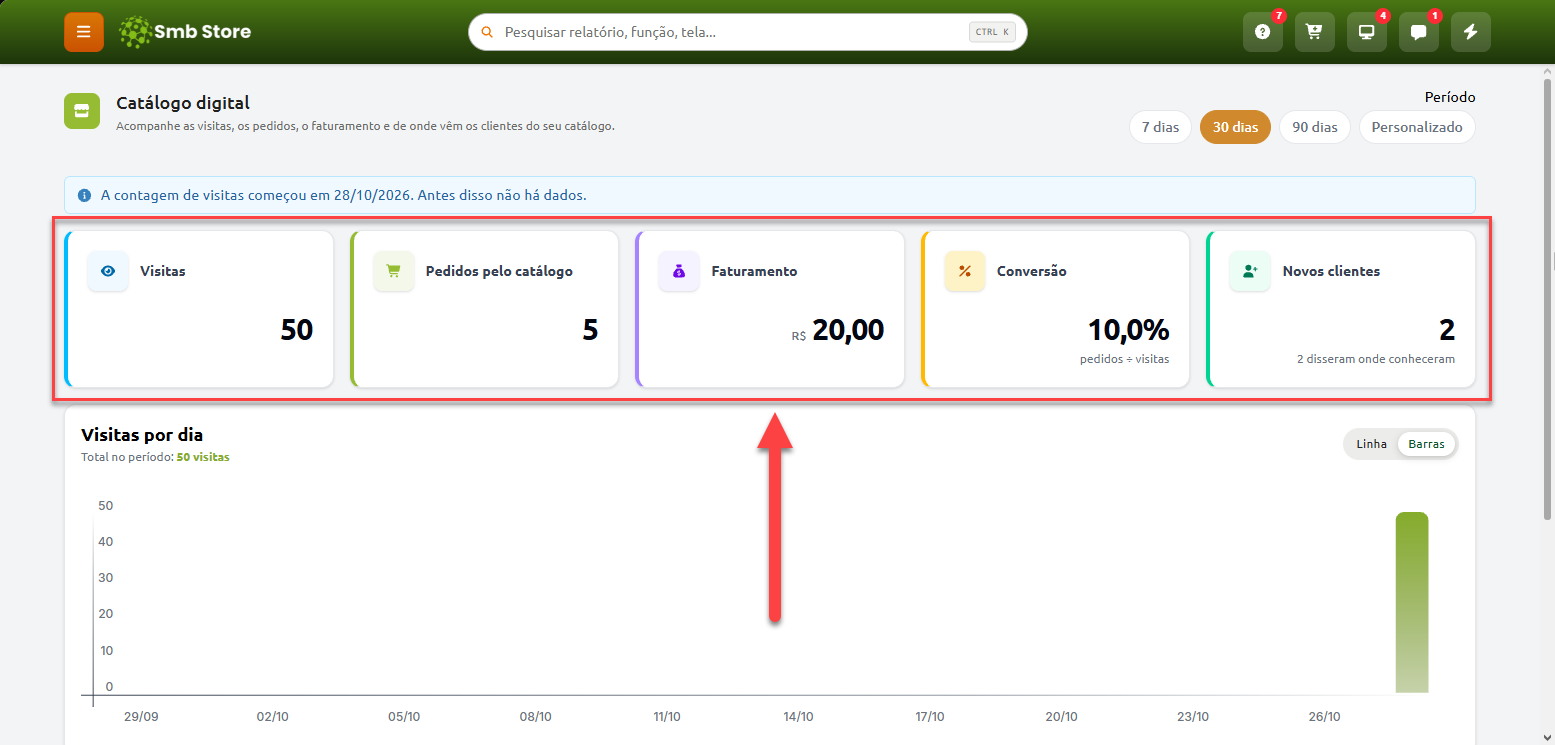
Task: Click the green visits bar in the chart
Action: [x=1412, y=602]
